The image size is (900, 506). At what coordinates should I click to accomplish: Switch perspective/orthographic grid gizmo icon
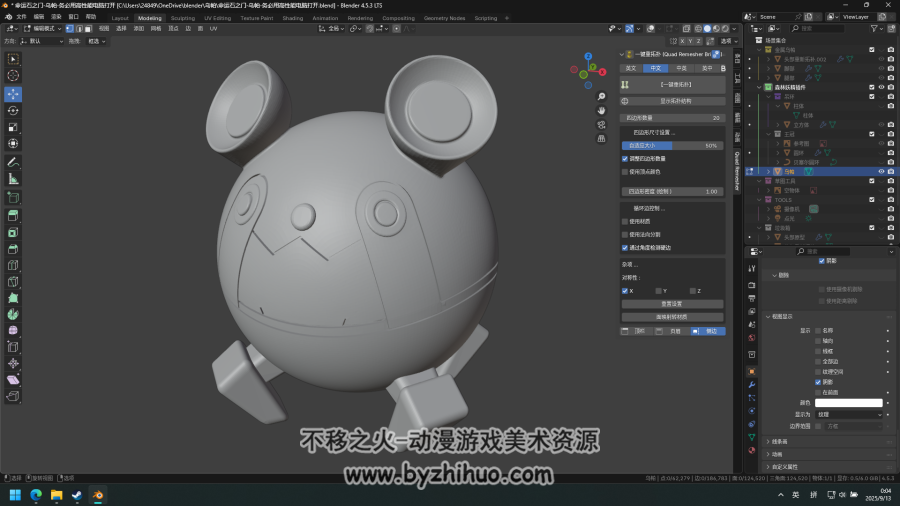pyautogui.click(x=601, y=138)
